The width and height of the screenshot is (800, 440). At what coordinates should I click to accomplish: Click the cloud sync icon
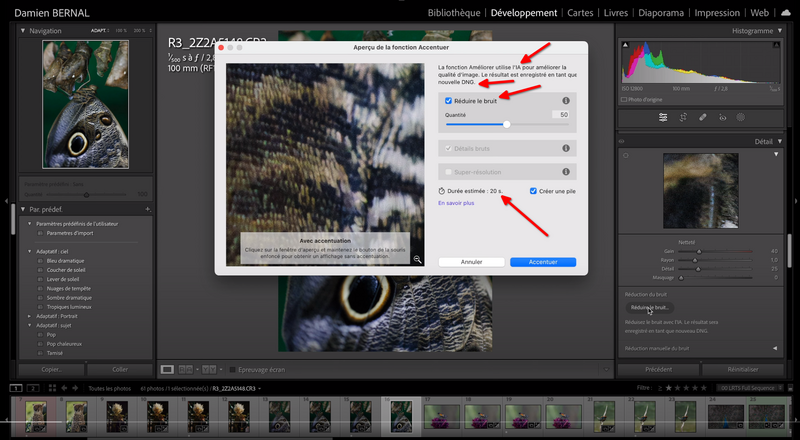(786, 13)
